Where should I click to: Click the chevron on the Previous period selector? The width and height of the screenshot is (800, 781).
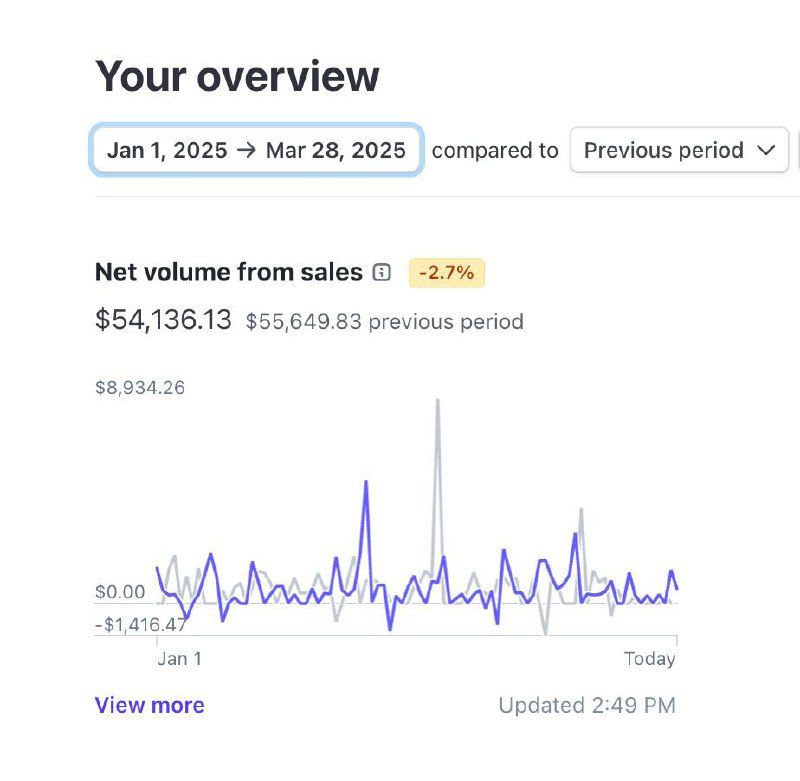(x=766, y=150)
